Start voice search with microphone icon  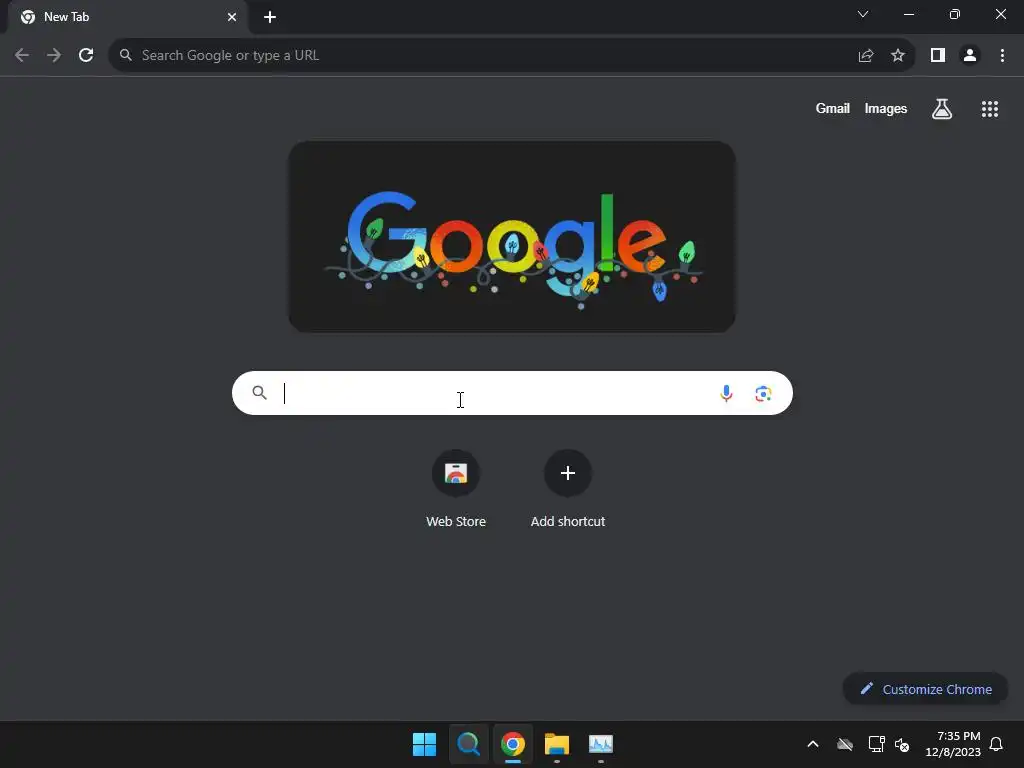pos(726,393)
